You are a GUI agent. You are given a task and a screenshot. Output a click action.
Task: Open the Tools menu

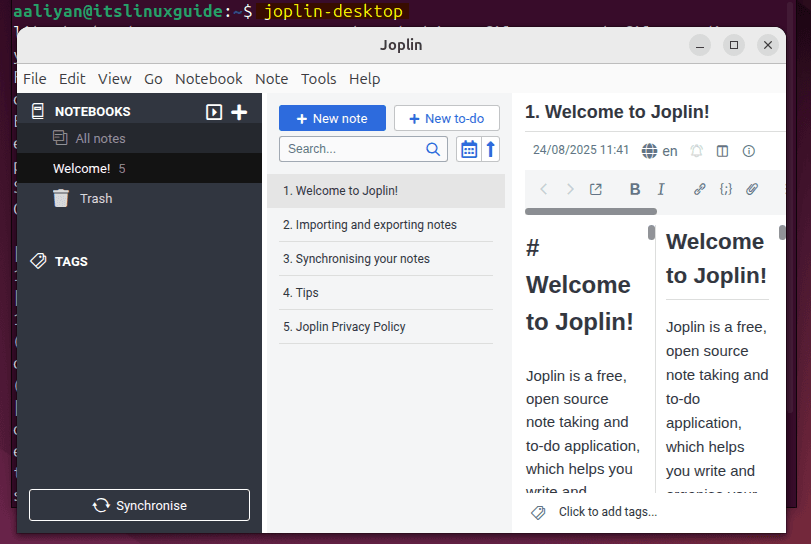[x=318, y=79]
